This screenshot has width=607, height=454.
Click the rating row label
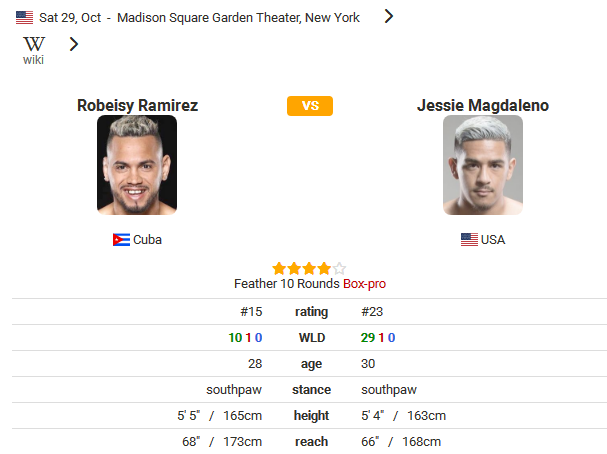(x=311, y=312)
